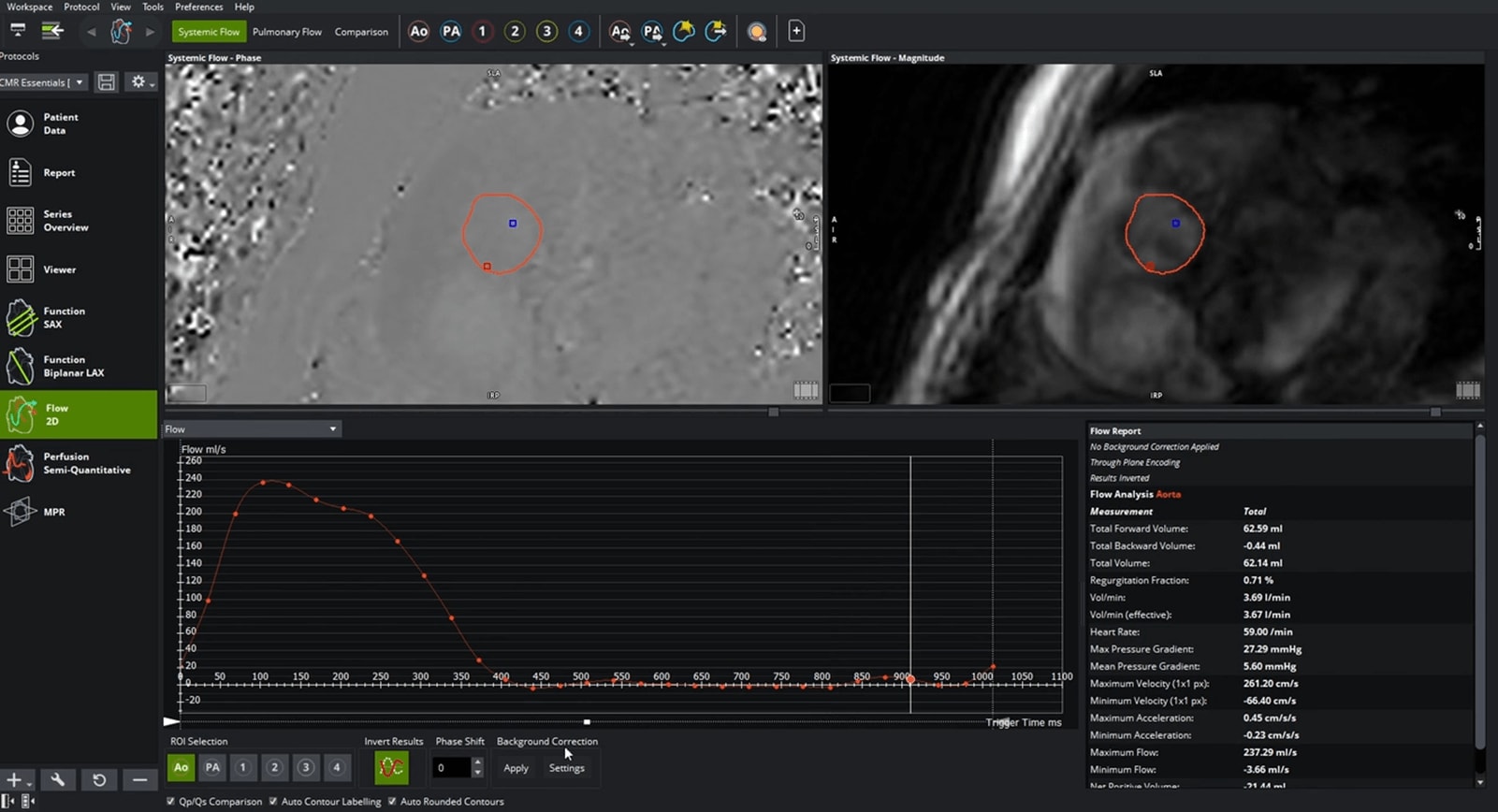Open the Help menu
The width and height of the screenshot is (1498, 812).
[x=244, y=7]
